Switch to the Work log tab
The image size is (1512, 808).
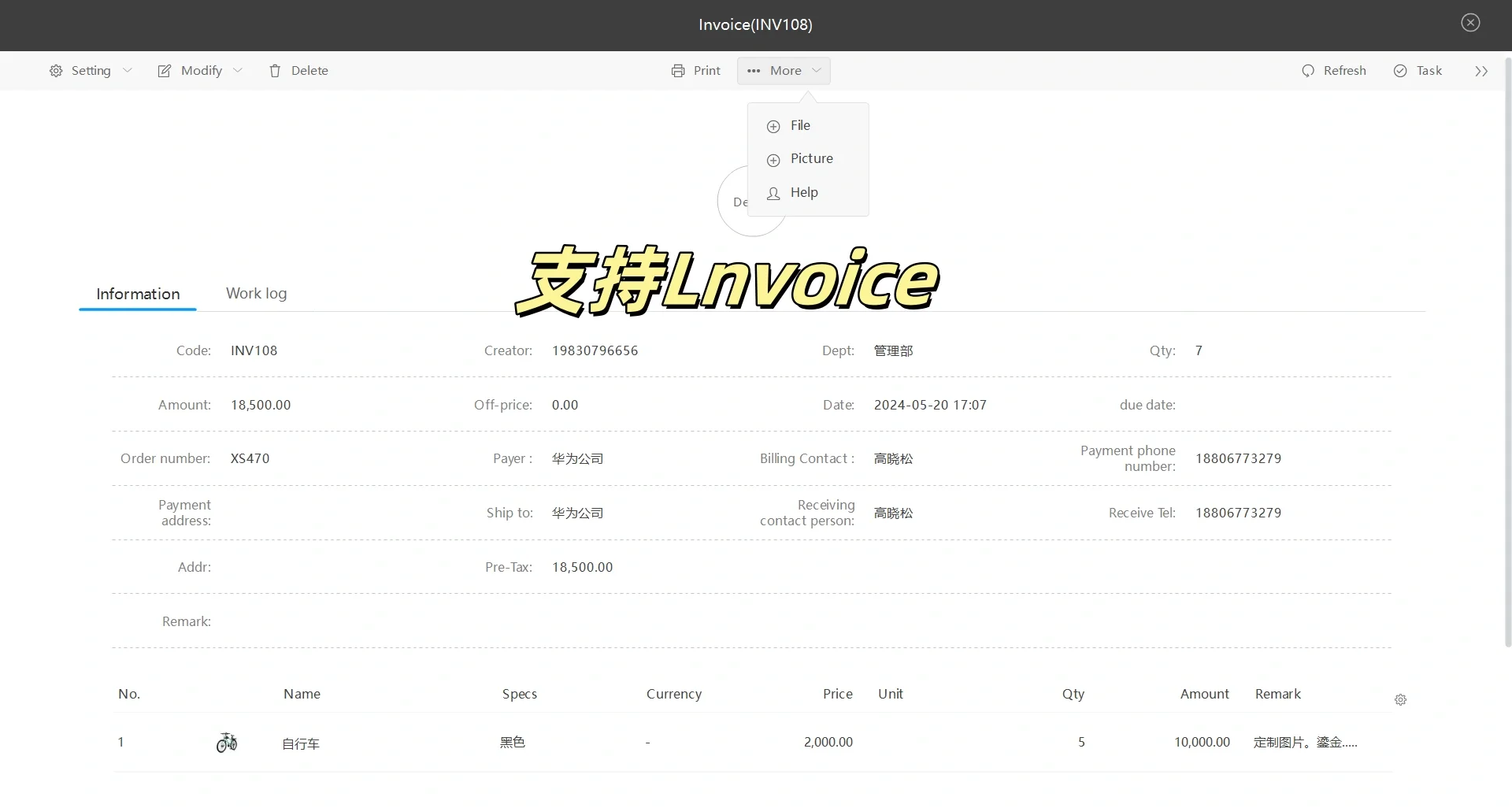click(x=257, y=293)
